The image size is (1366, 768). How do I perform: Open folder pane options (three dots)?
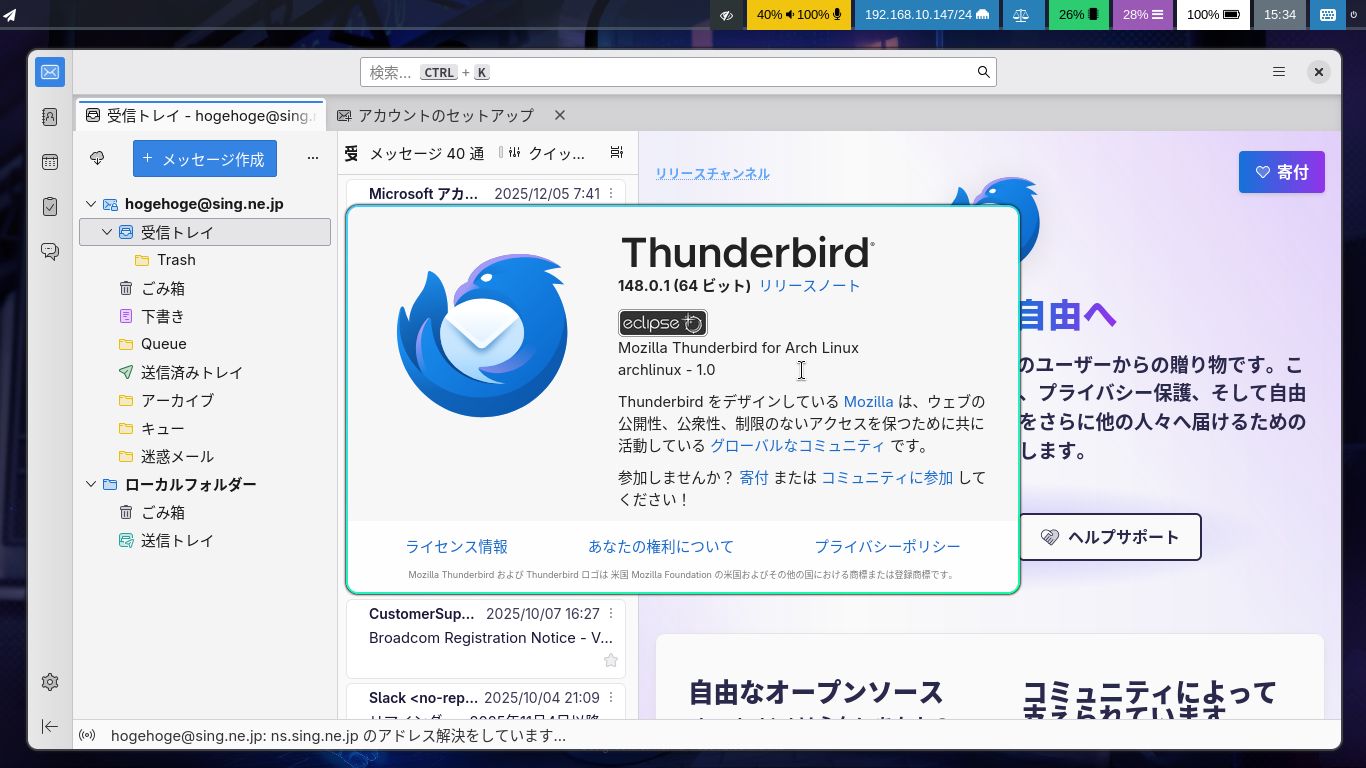[x=313, y=158]
